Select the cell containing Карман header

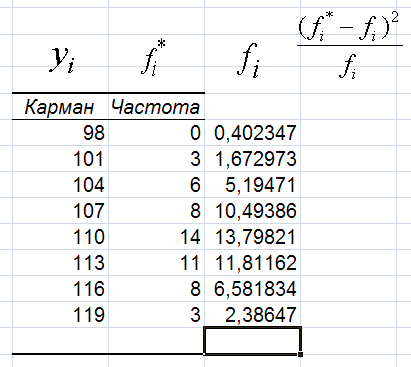(60, 106)
